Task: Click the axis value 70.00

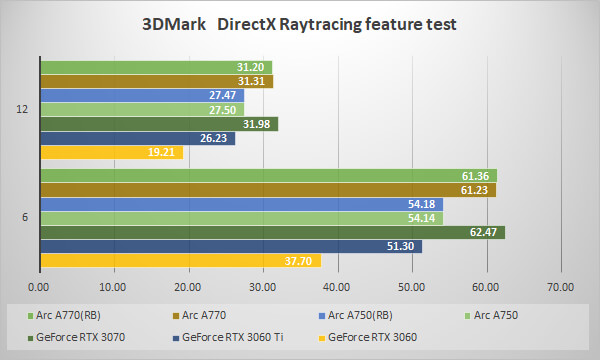Action: pos(561,287)
